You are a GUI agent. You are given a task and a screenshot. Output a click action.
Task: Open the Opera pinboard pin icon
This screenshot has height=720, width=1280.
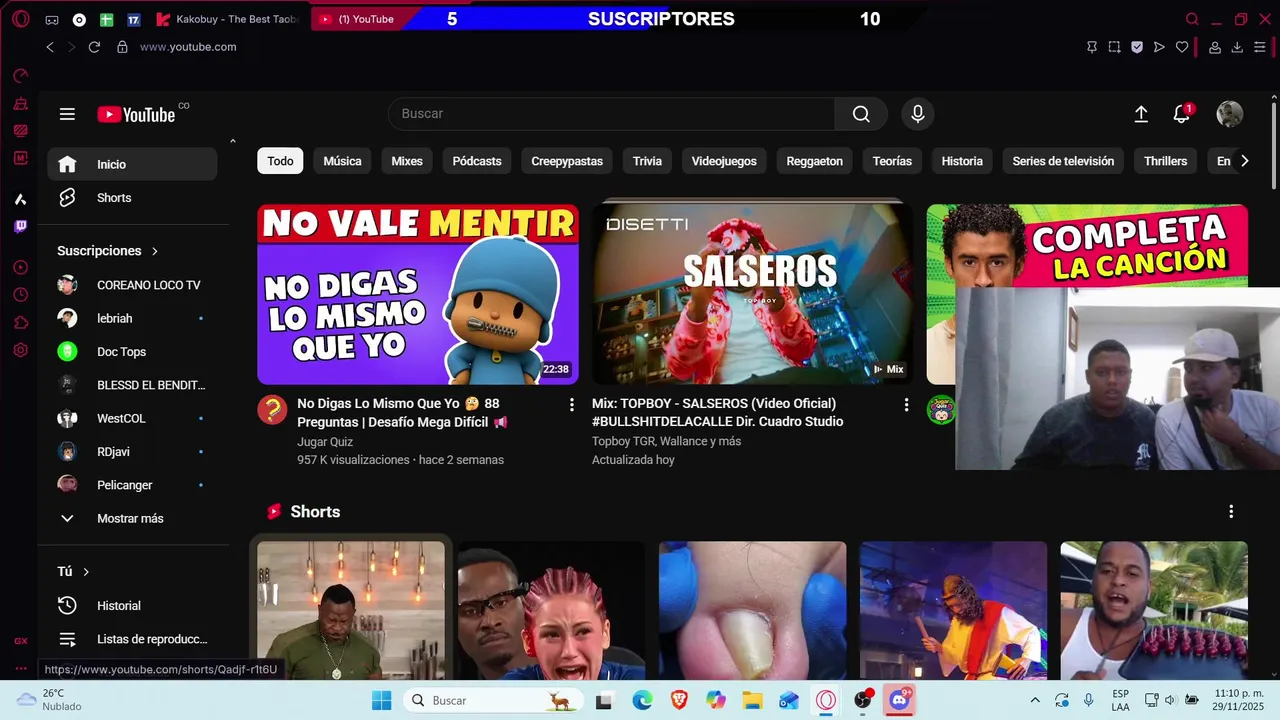point(1092,47)
